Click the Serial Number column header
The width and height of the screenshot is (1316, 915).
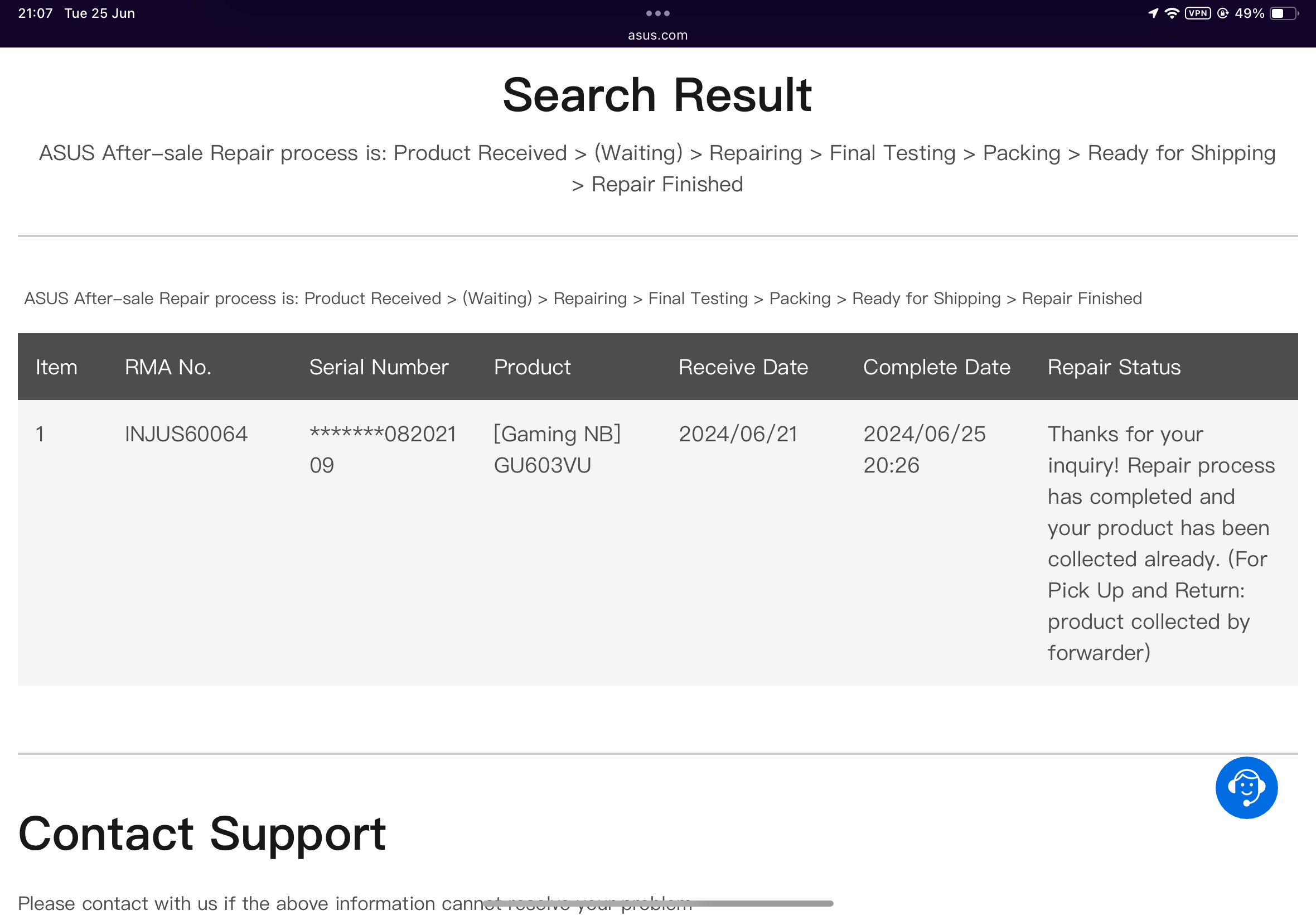[379, 367]
